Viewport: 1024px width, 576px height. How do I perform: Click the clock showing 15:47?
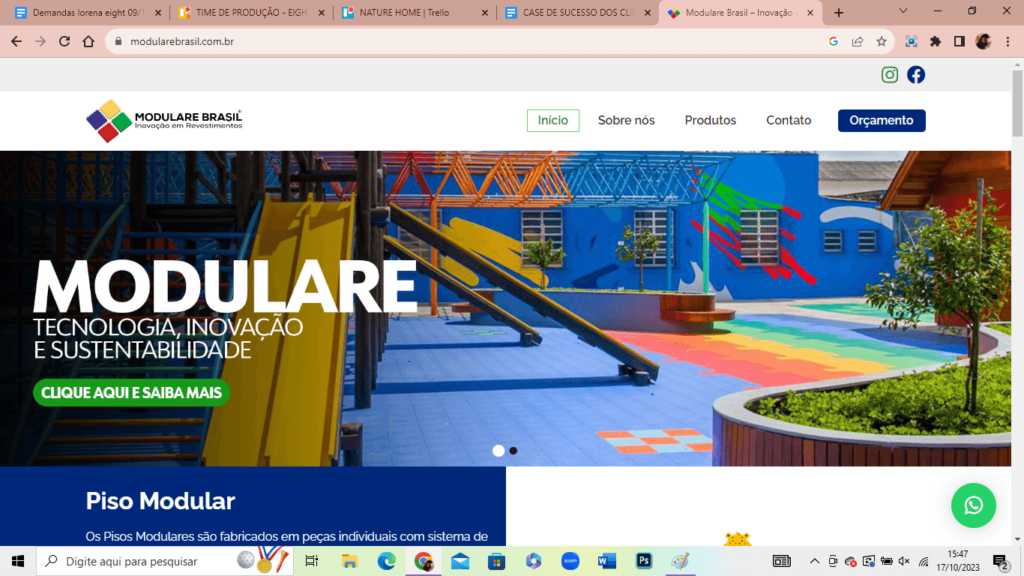point(957,554)
